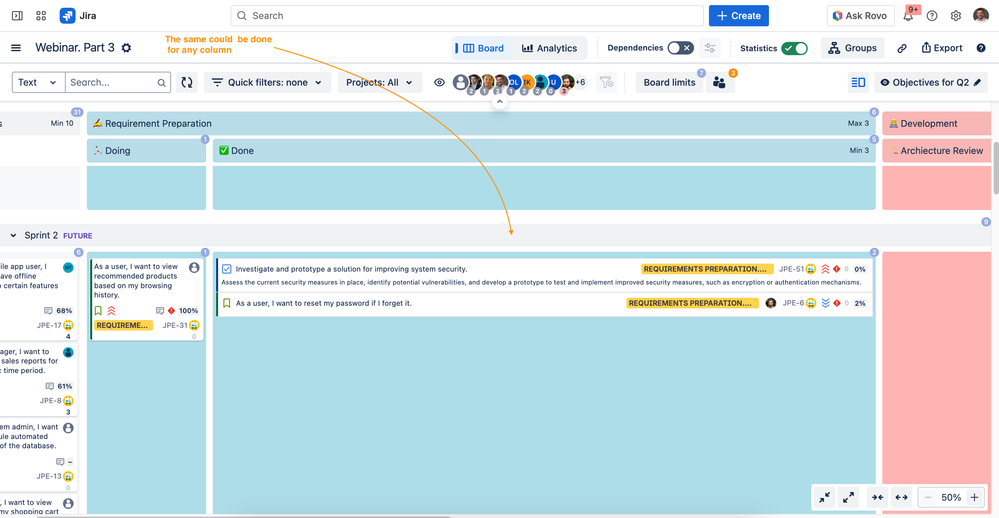This screenshot has height=518, width=999.
Task: Click the JPE-17 issue key
Action: click(x=49, y=326)
